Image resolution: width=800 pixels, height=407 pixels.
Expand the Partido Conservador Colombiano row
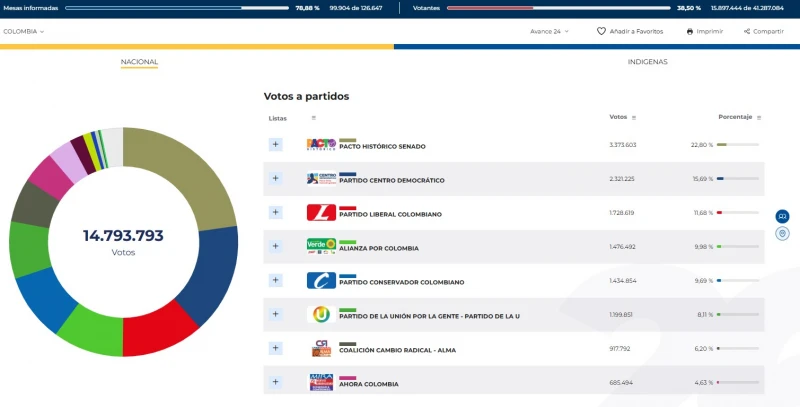(276, 280)
